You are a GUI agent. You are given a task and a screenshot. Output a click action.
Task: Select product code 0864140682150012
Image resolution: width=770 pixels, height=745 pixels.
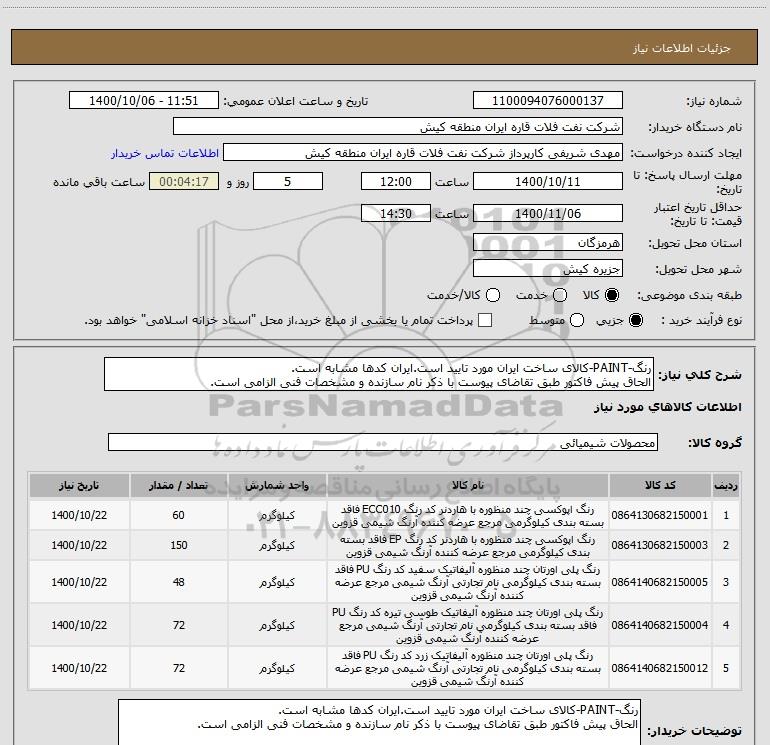tap(660, 668)
